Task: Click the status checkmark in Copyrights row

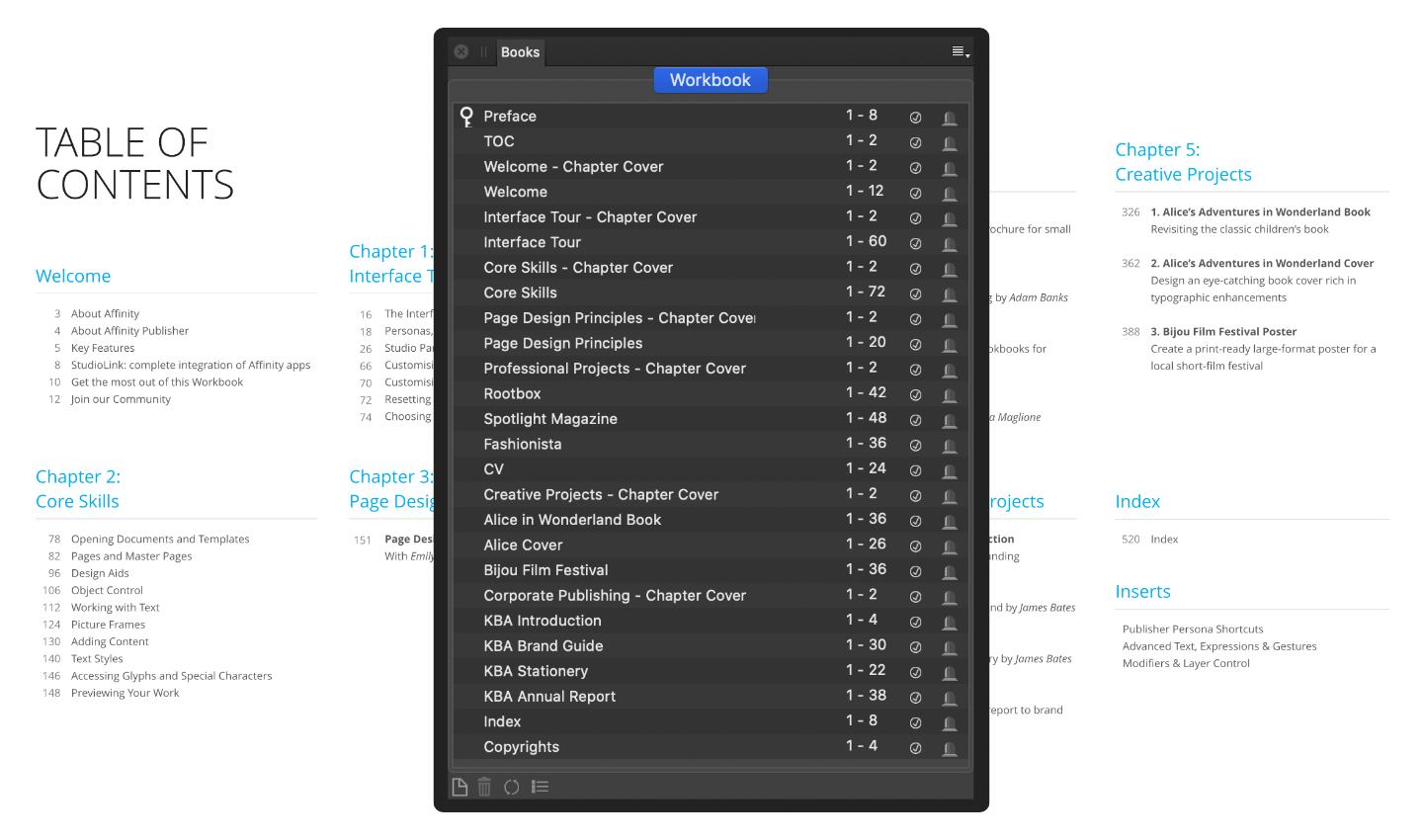Action: (915, 748)
